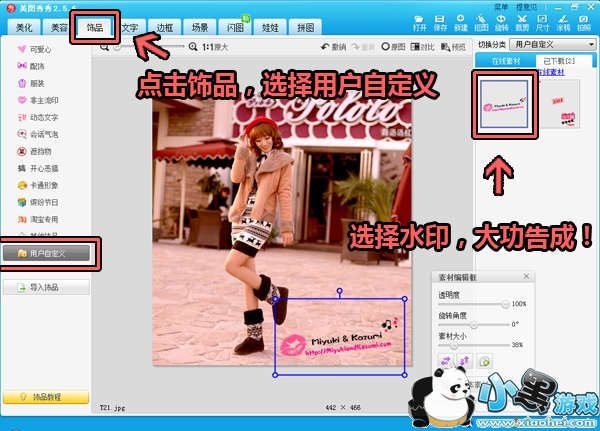Click 提意见 feedback in title bar
Image resolution: width=600 pixels, height=431 pixels.
pyautogui.click(x=527, y=7)
